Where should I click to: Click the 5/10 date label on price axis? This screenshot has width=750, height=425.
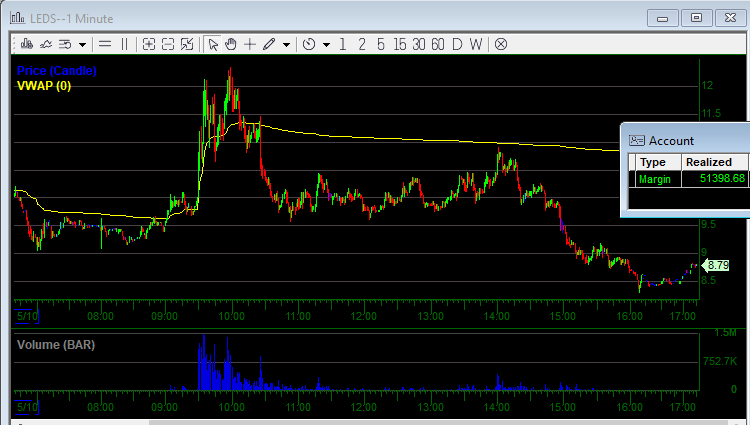click(27, 316)
